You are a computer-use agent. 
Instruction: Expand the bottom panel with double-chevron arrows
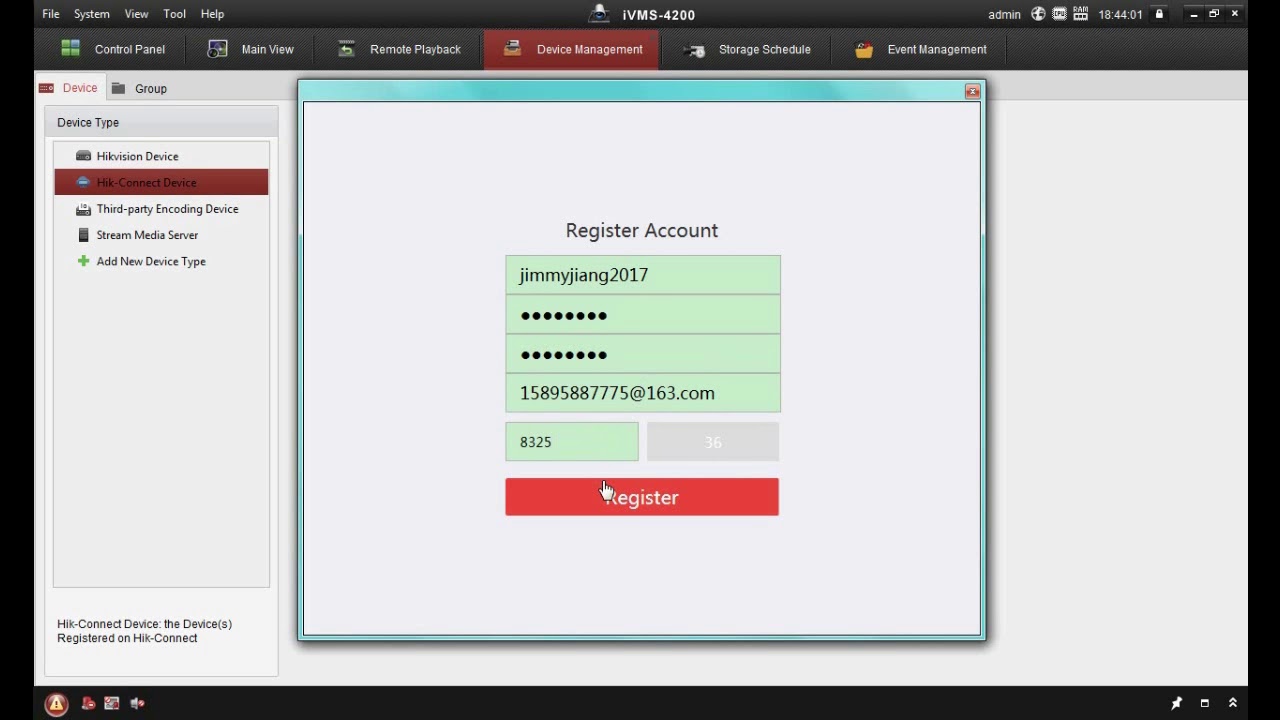[1233, 703]
